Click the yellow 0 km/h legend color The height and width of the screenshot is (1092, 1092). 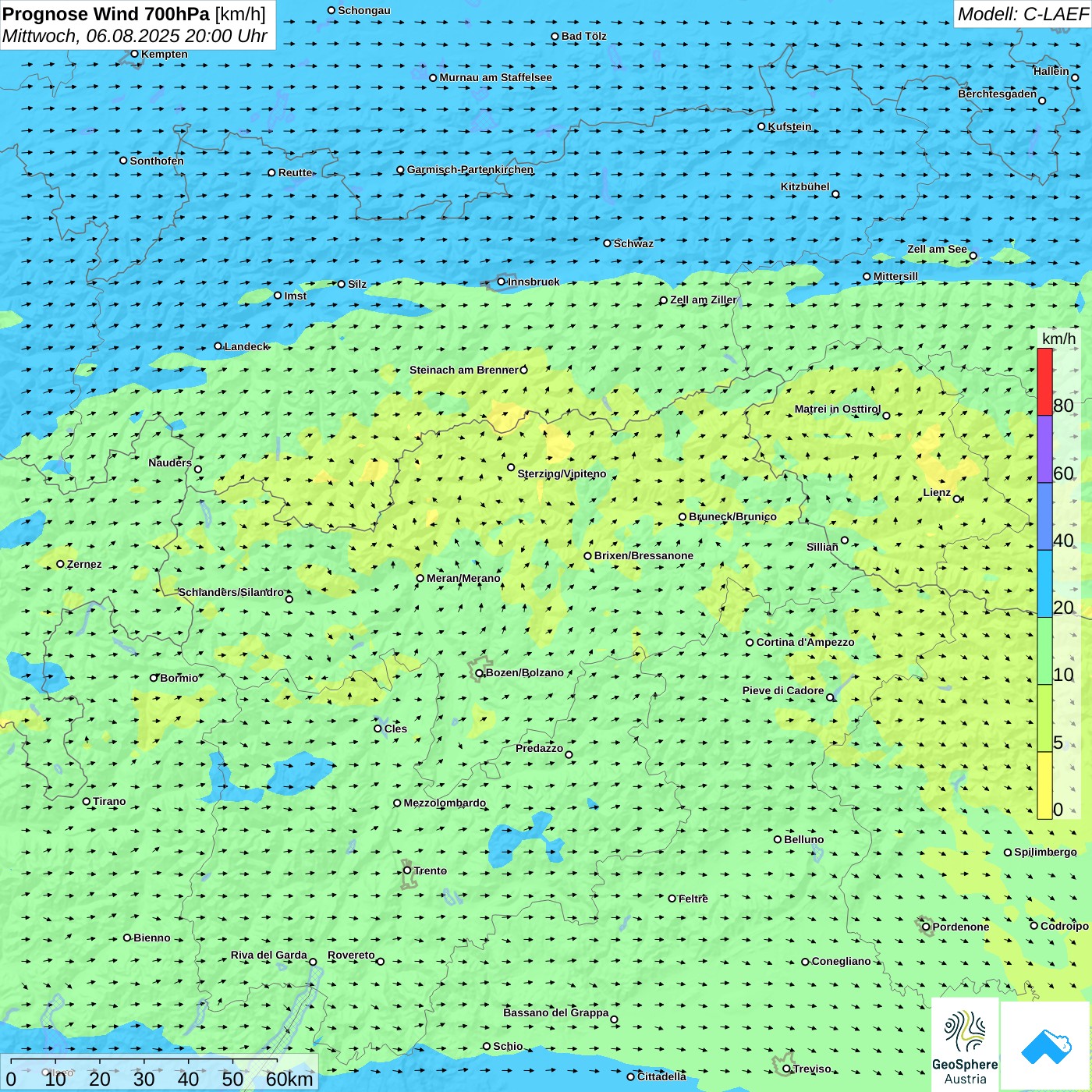pos(1044,785)
